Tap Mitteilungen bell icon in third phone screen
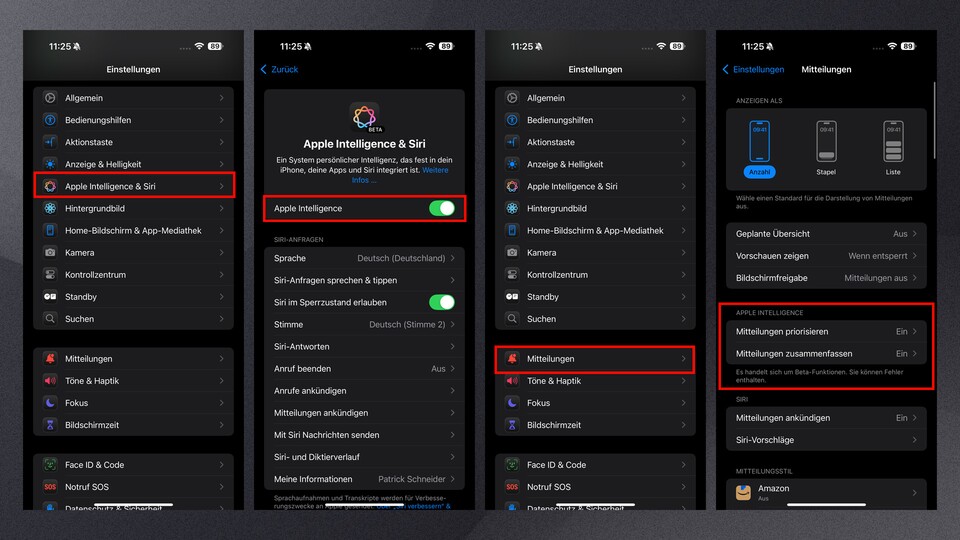Viewport: 960px width, 540px height. (x=512, y=359)
